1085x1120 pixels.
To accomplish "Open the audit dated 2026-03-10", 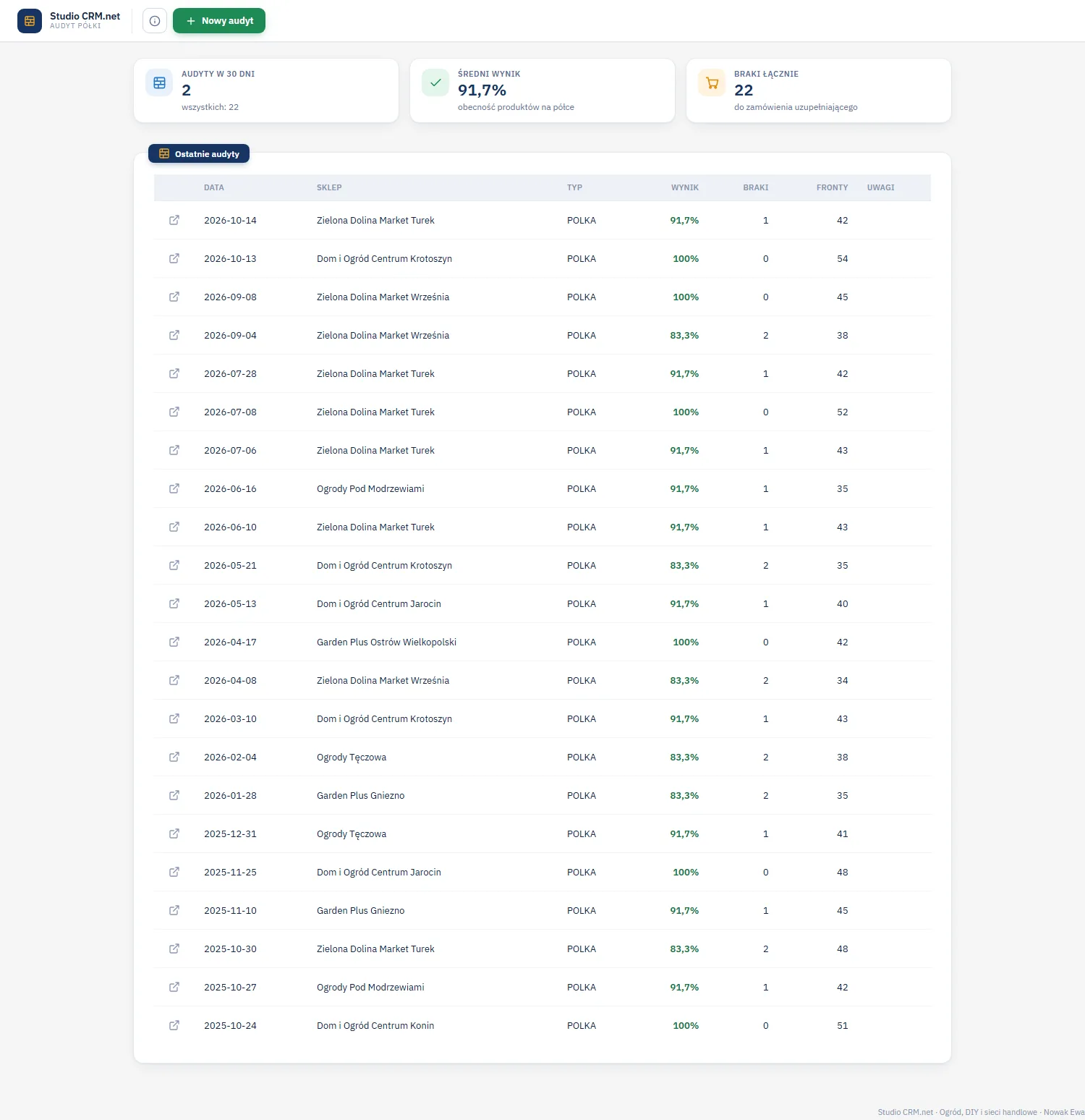I will coord(174,718).
